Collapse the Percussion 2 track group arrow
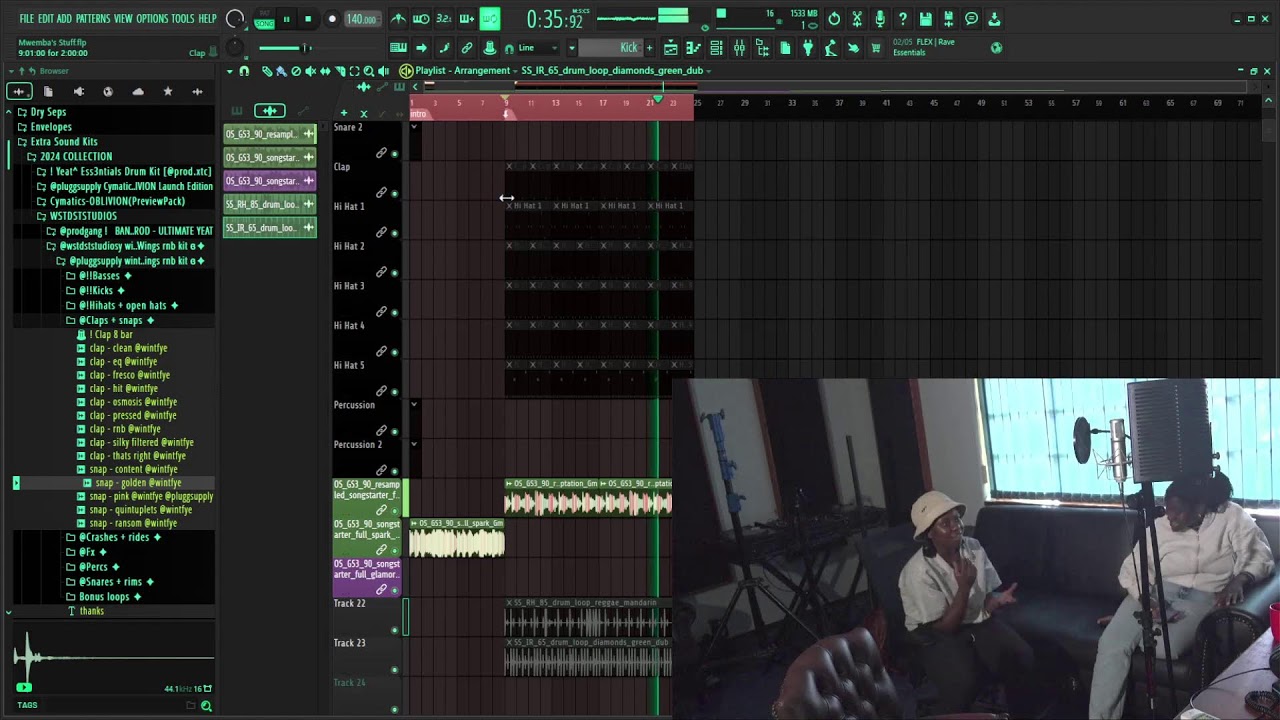 (414, 444)
